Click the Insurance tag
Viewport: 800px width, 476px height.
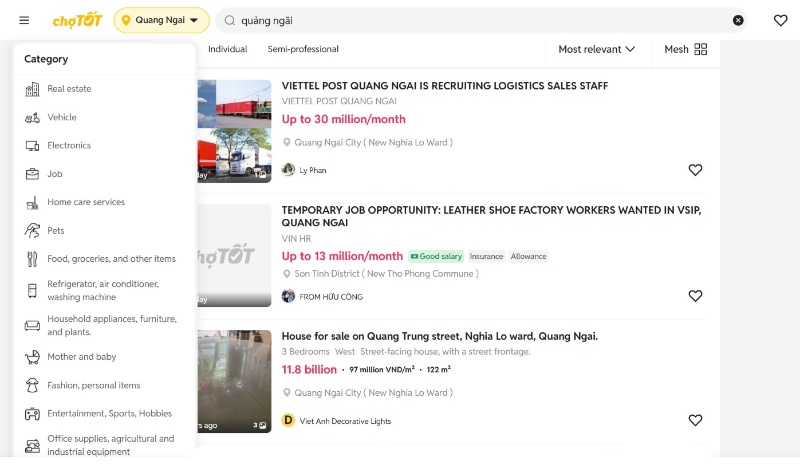[486, 256]
